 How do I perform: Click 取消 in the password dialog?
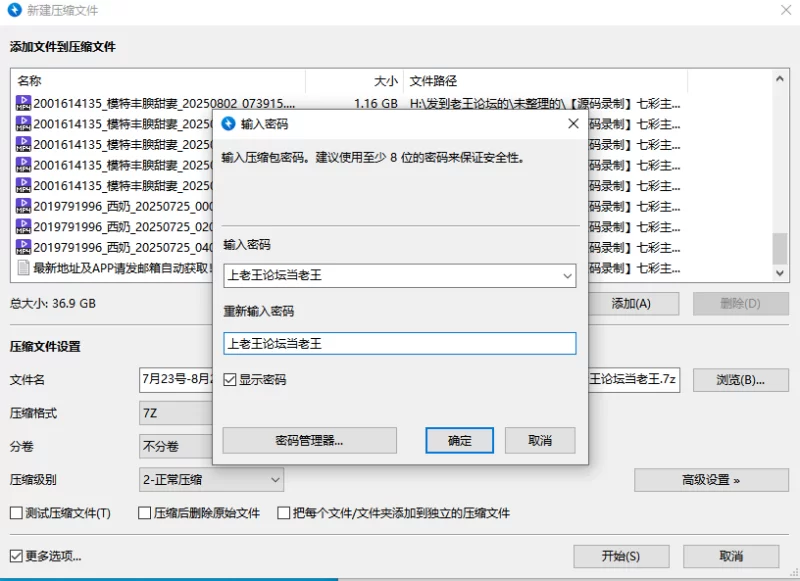[x=540, y=440]
